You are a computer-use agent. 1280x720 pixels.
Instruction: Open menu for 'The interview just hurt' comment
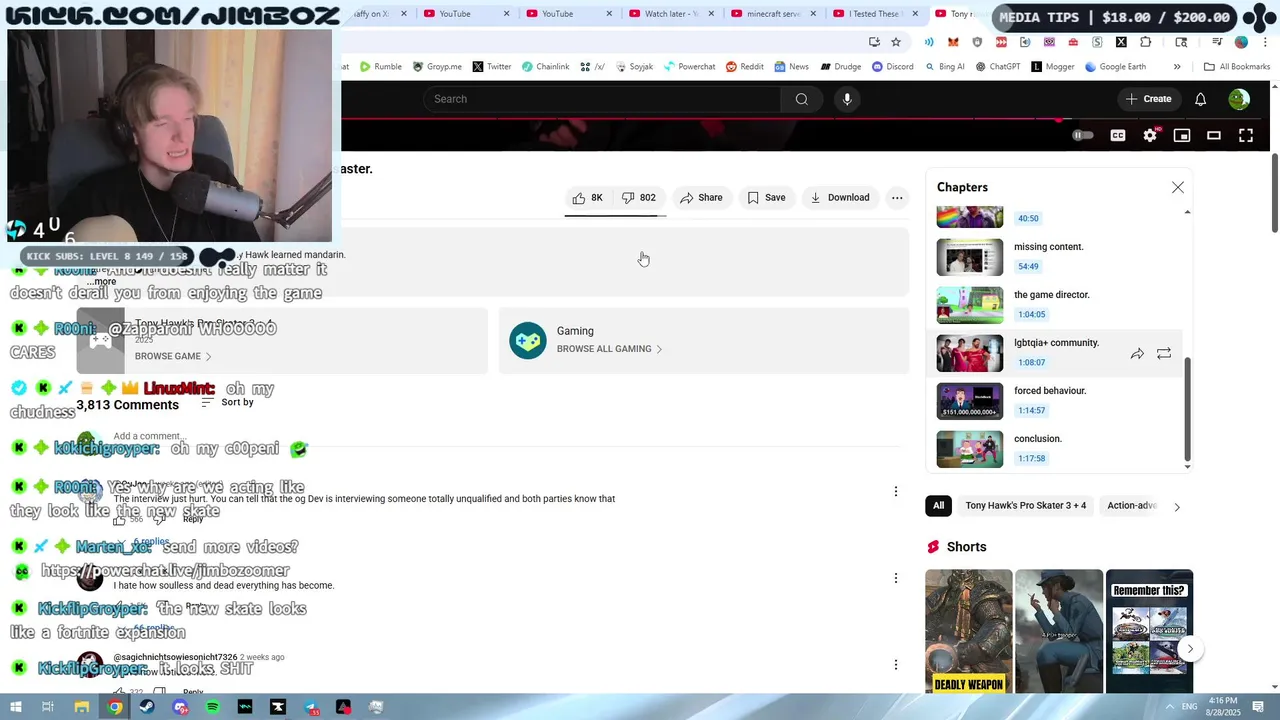[x=896, y=491]
